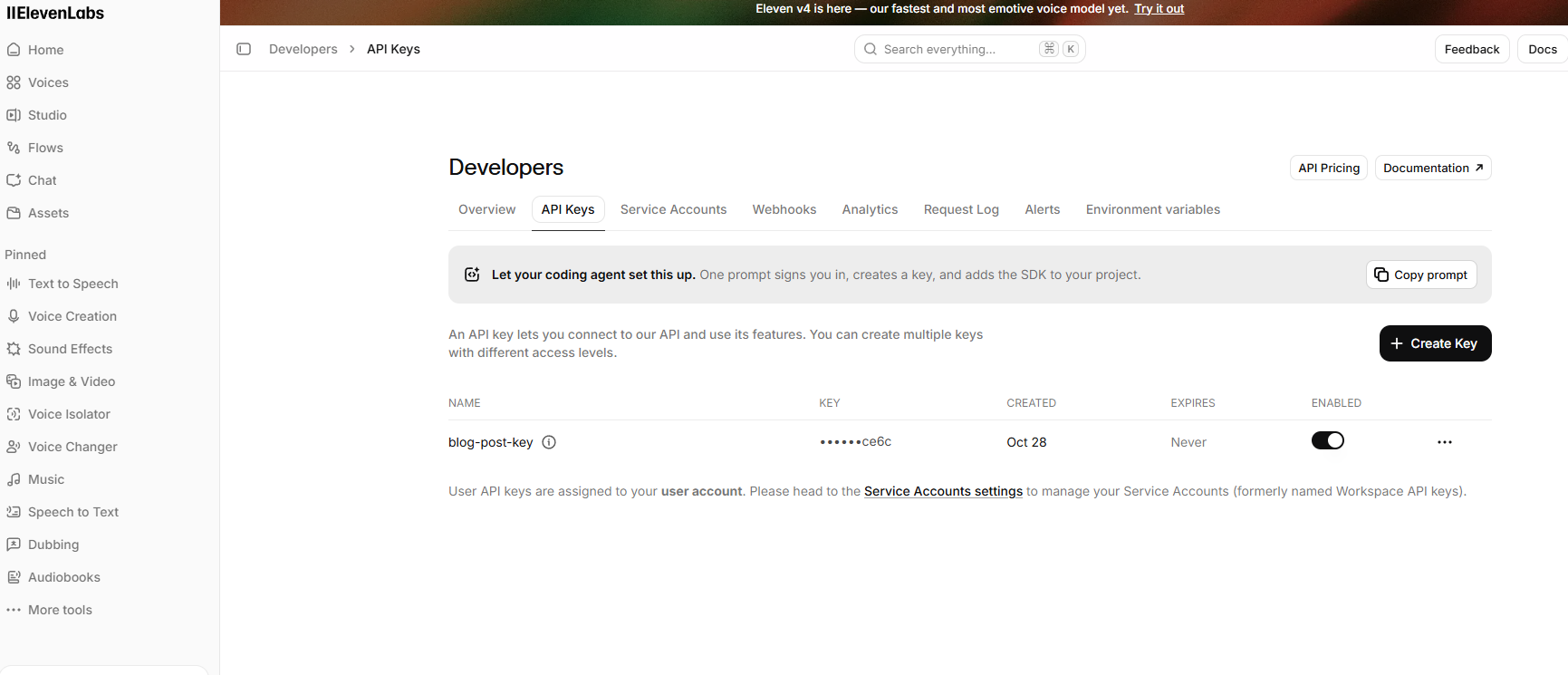The image size is (1568, 675).
Task: Disable the blog-post-key enabled toggle
Action: tap(1328, 440)
